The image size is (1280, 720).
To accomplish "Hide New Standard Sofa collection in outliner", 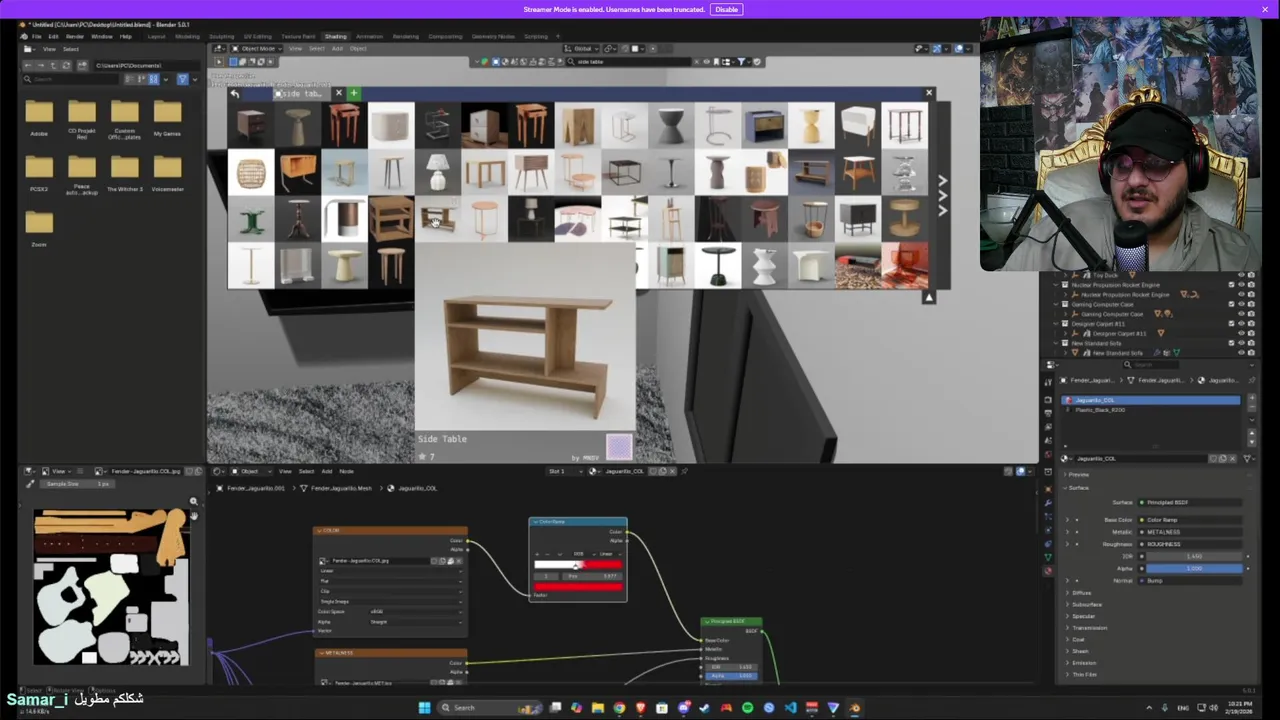I will pyautogui.click(x=1241, y=343).
